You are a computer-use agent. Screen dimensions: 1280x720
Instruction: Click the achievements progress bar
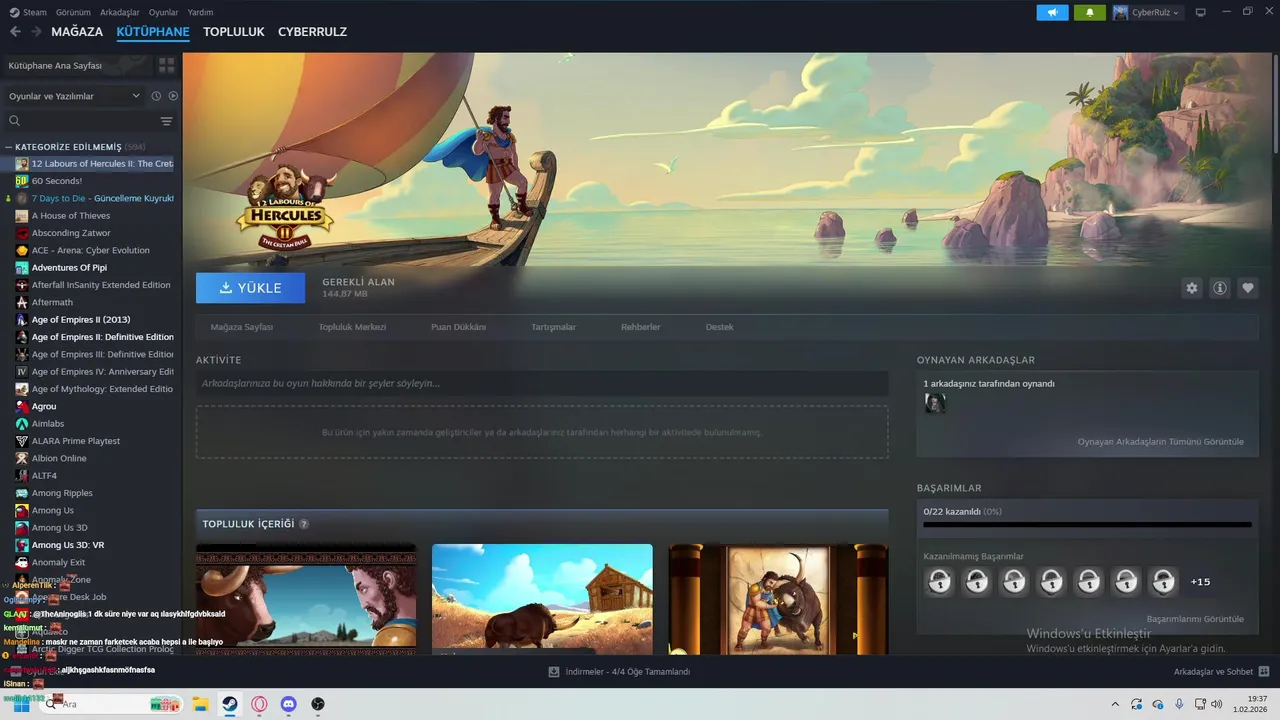coord(1087,524)
